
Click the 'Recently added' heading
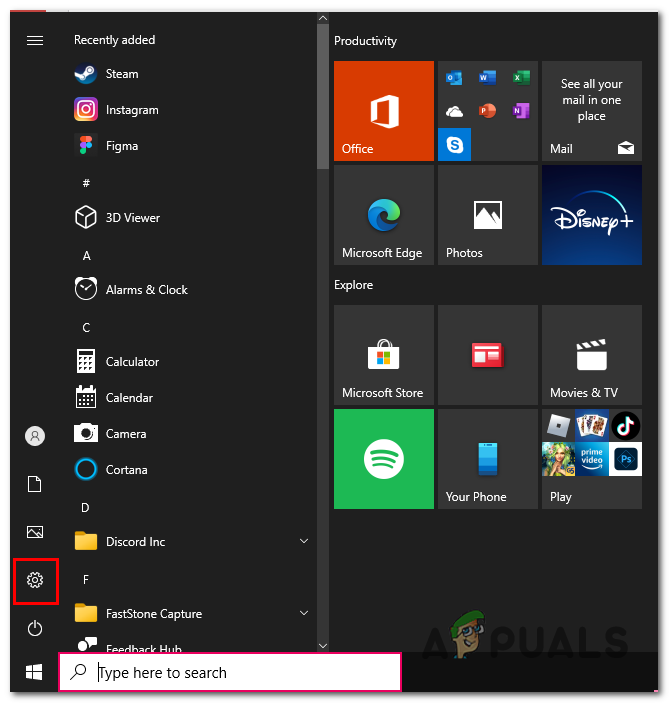pos(114,40)
